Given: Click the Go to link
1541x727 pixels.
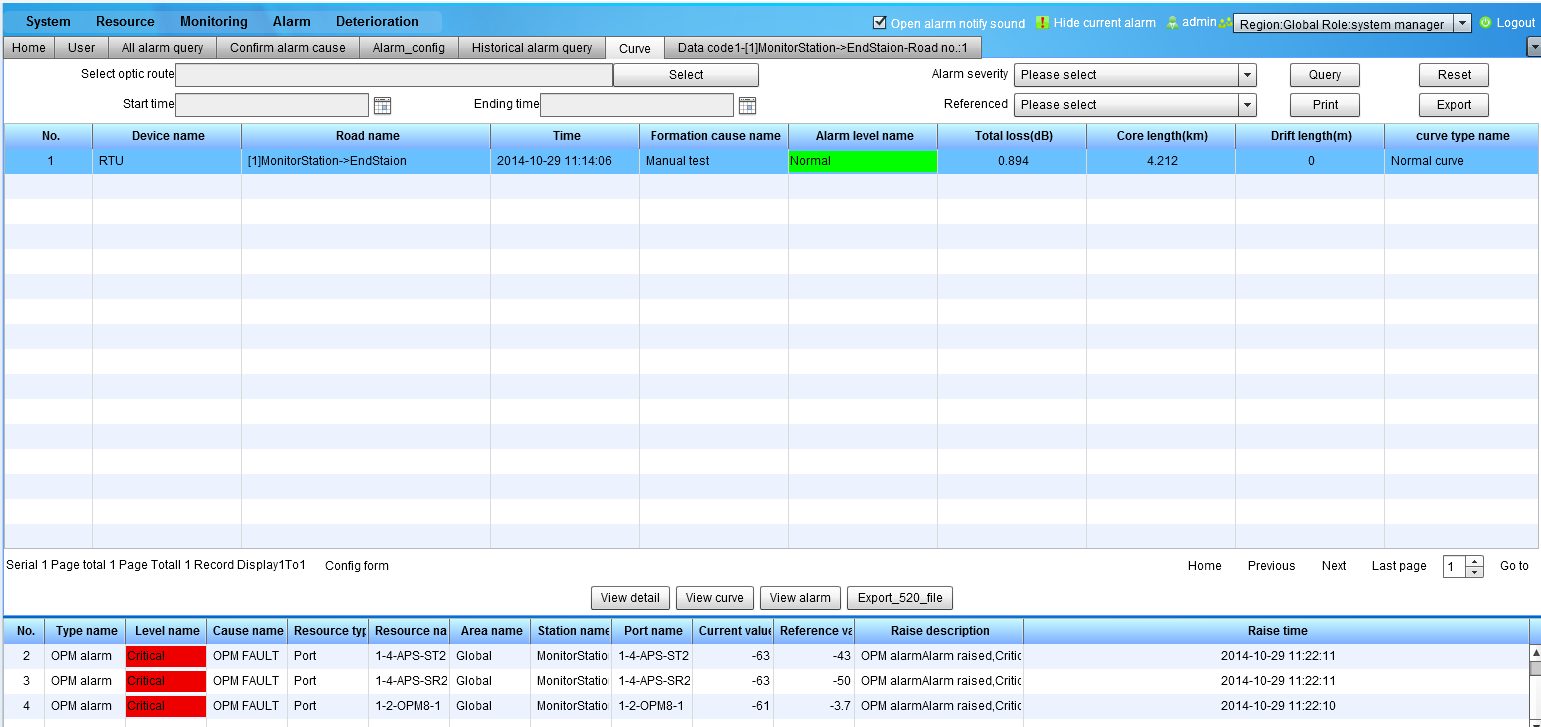Looking at the screenshot, I should tap(1514, 566).
